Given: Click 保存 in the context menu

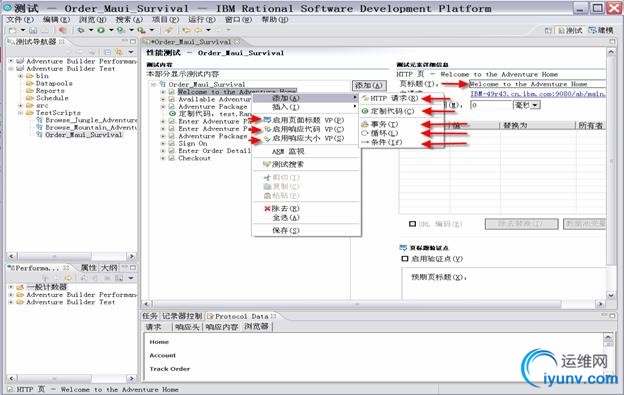Looking at the screenshot, I should (285, 231).
